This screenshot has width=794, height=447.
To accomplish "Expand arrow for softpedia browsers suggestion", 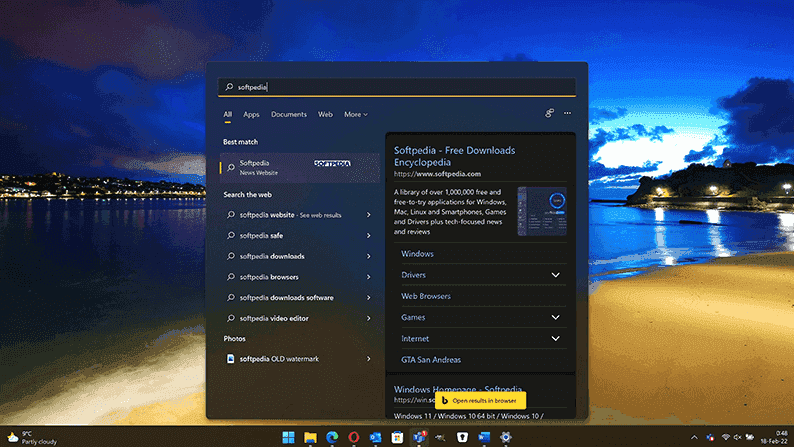I will [369, 277].
